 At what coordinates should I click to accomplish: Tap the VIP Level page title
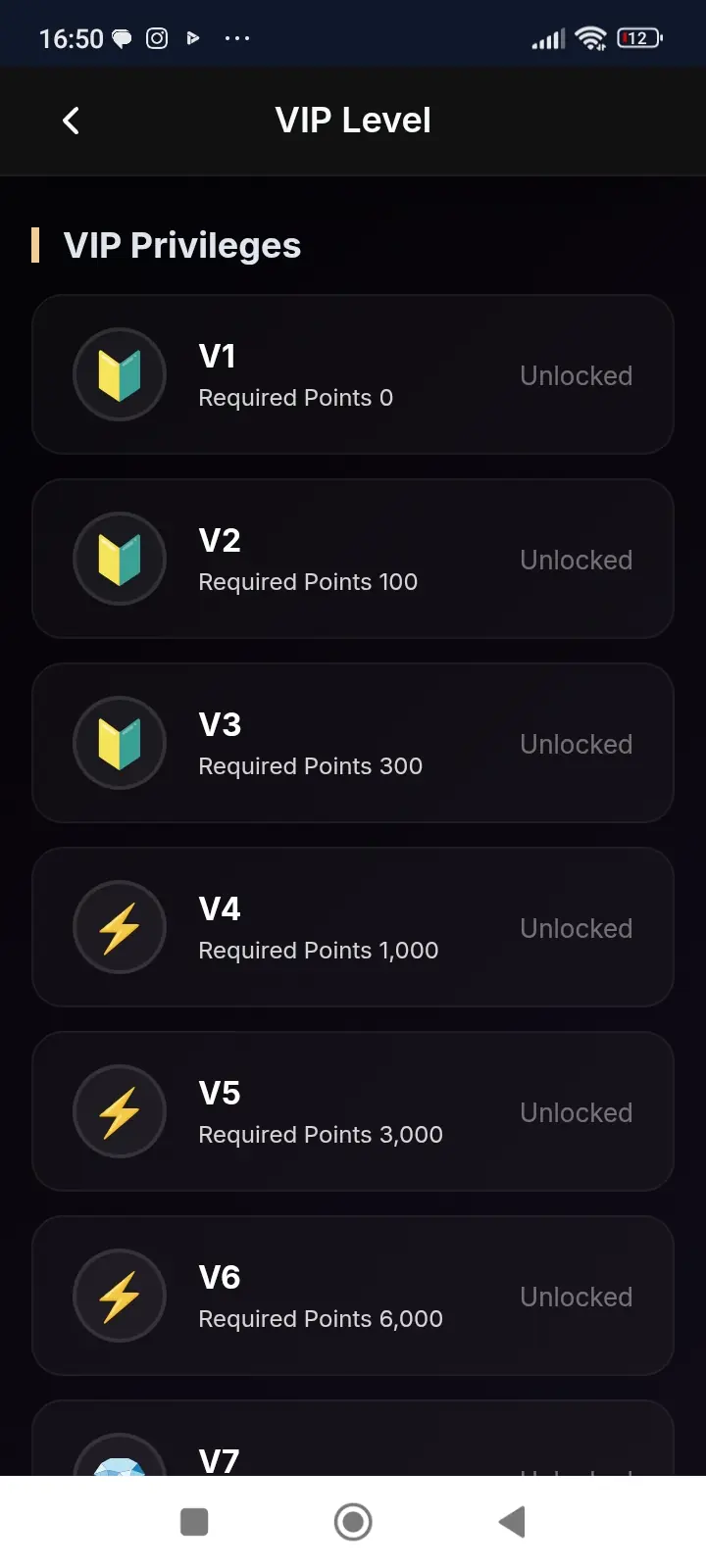[x=353, y=121]
